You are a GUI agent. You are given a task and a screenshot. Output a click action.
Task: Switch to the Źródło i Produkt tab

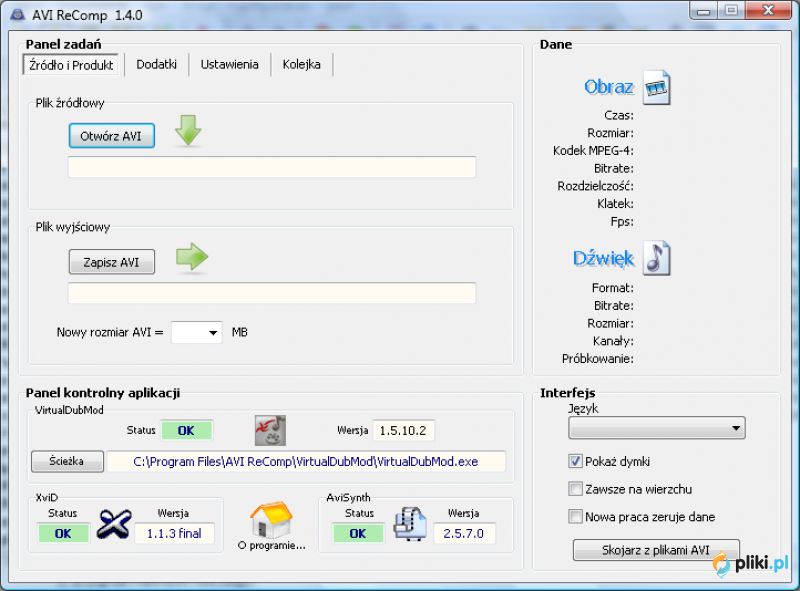click(71, 65)
